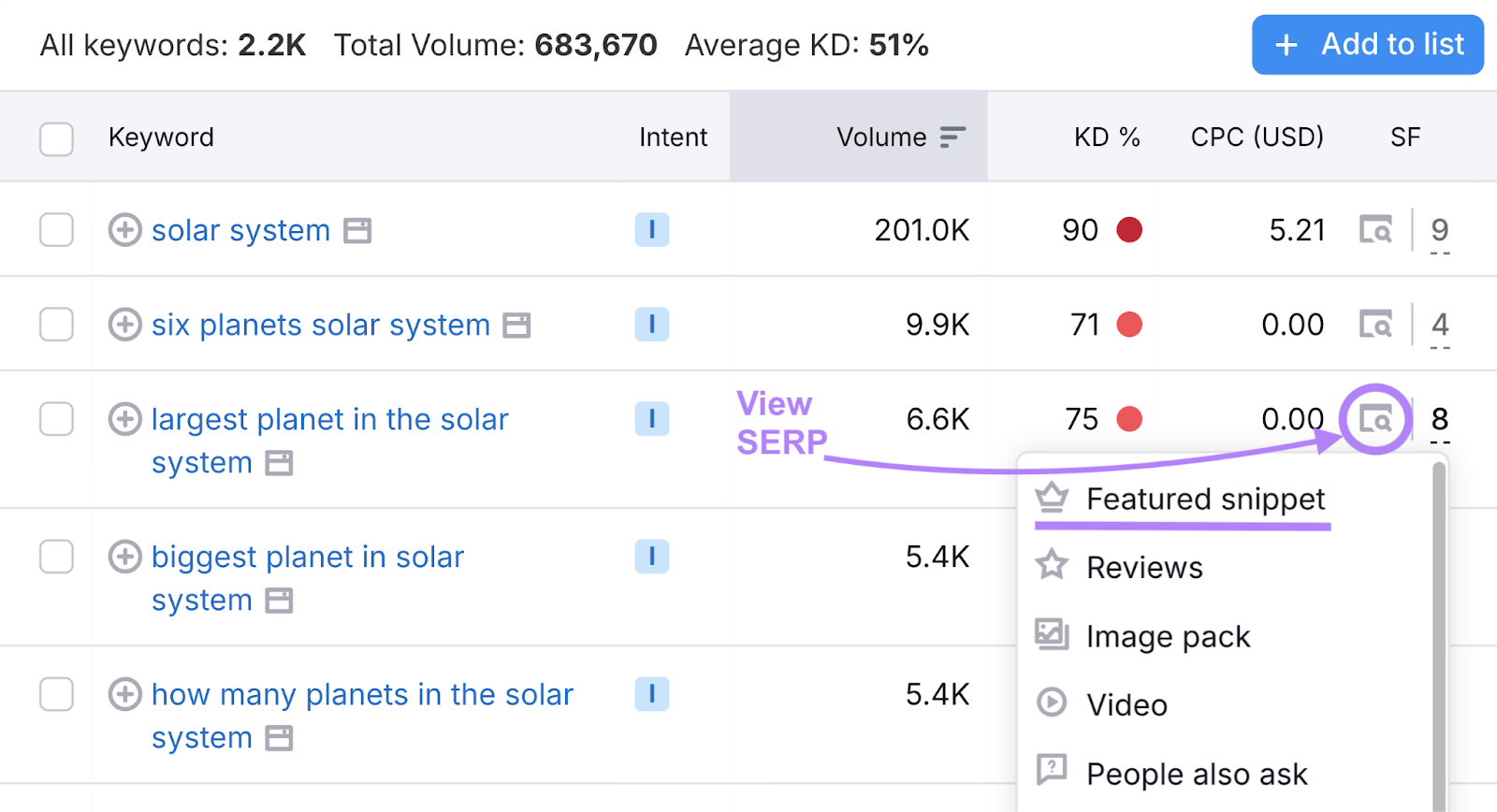The width and height of the screenshot is (1497, 812).
Task: Toggle the select-all checkbox in header
Action: pyautogui.click(x=57, y=138)
